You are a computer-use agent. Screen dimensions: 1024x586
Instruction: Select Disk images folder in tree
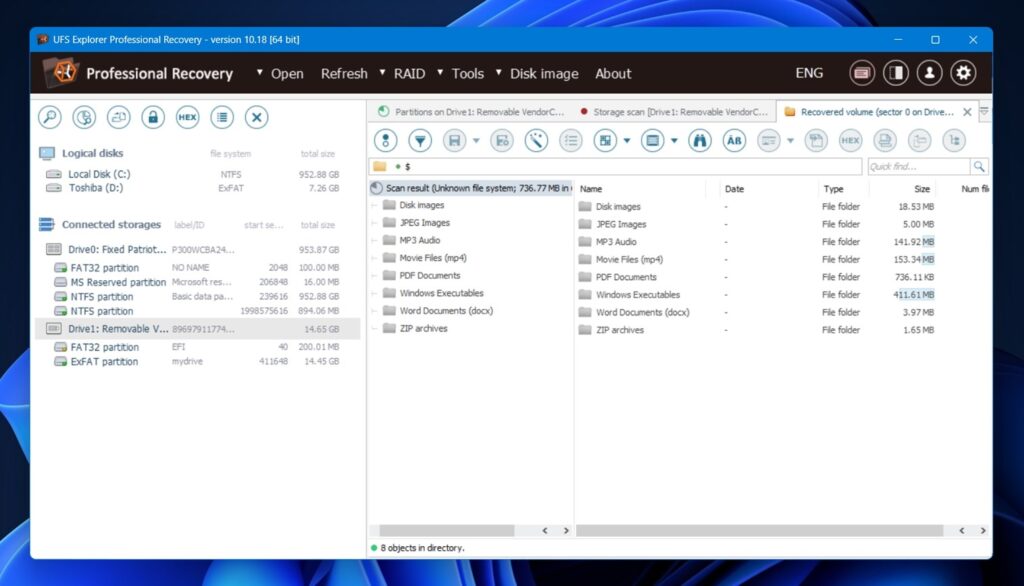(421, 205)
